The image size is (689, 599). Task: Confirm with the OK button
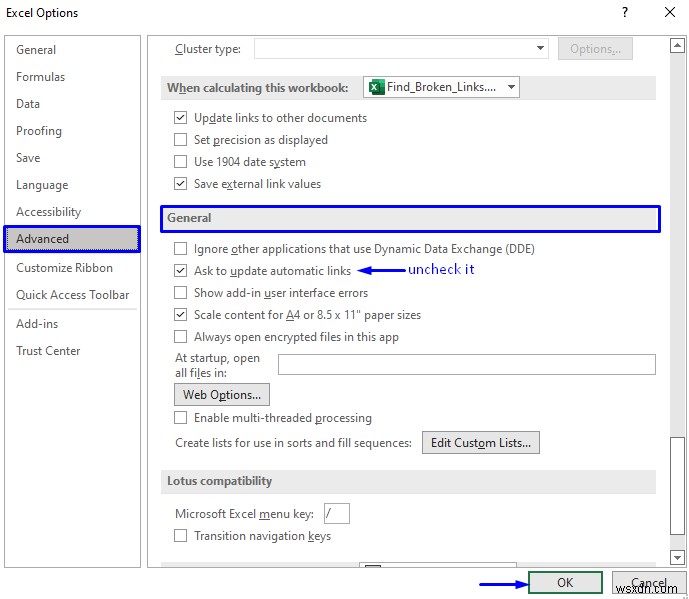coord(565,583)
